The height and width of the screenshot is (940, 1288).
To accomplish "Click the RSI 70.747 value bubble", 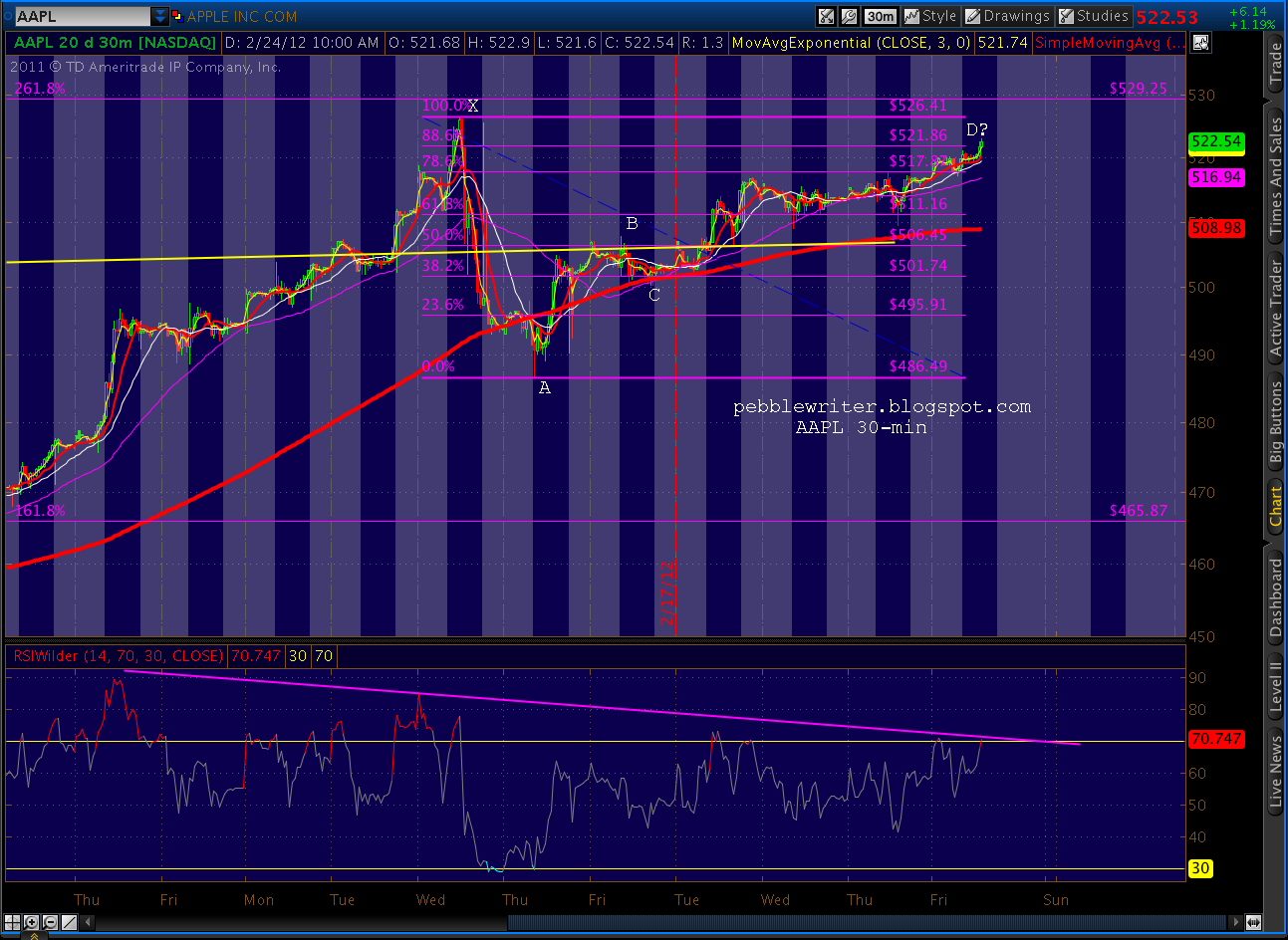I will pyautogui.click(x=1216, y=739).
